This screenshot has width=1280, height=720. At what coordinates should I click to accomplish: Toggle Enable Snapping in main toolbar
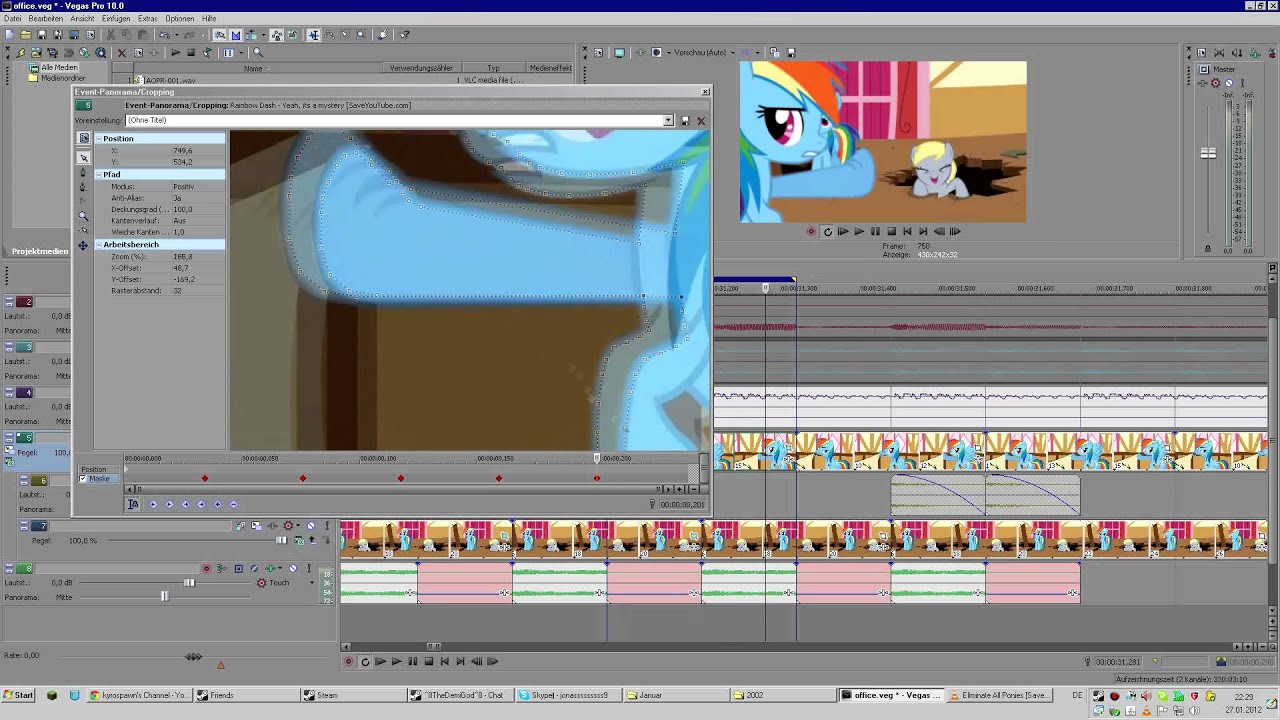221,34
